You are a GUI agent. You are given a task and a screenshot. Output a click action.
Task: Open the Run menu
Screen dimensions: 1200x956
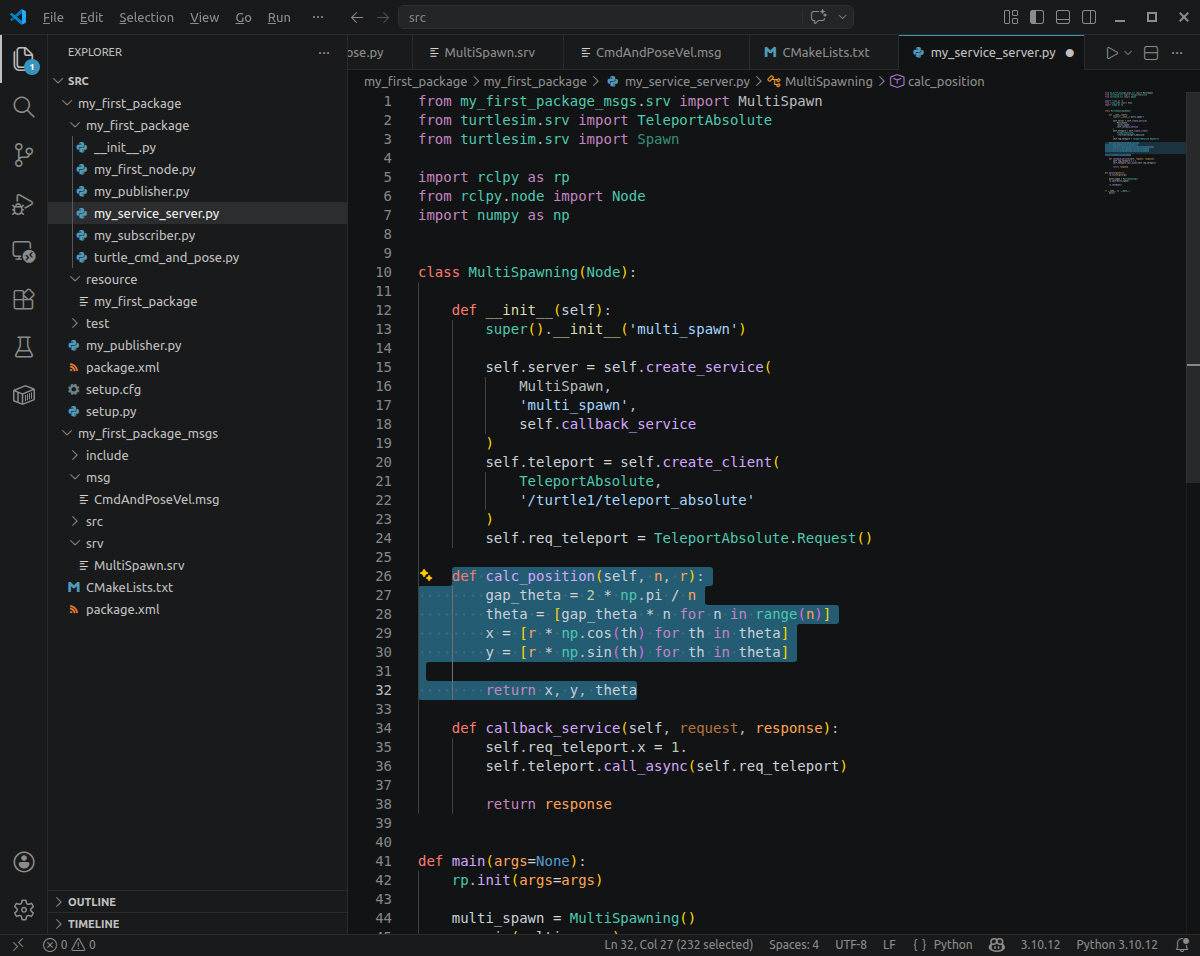(x=280, y=17)
